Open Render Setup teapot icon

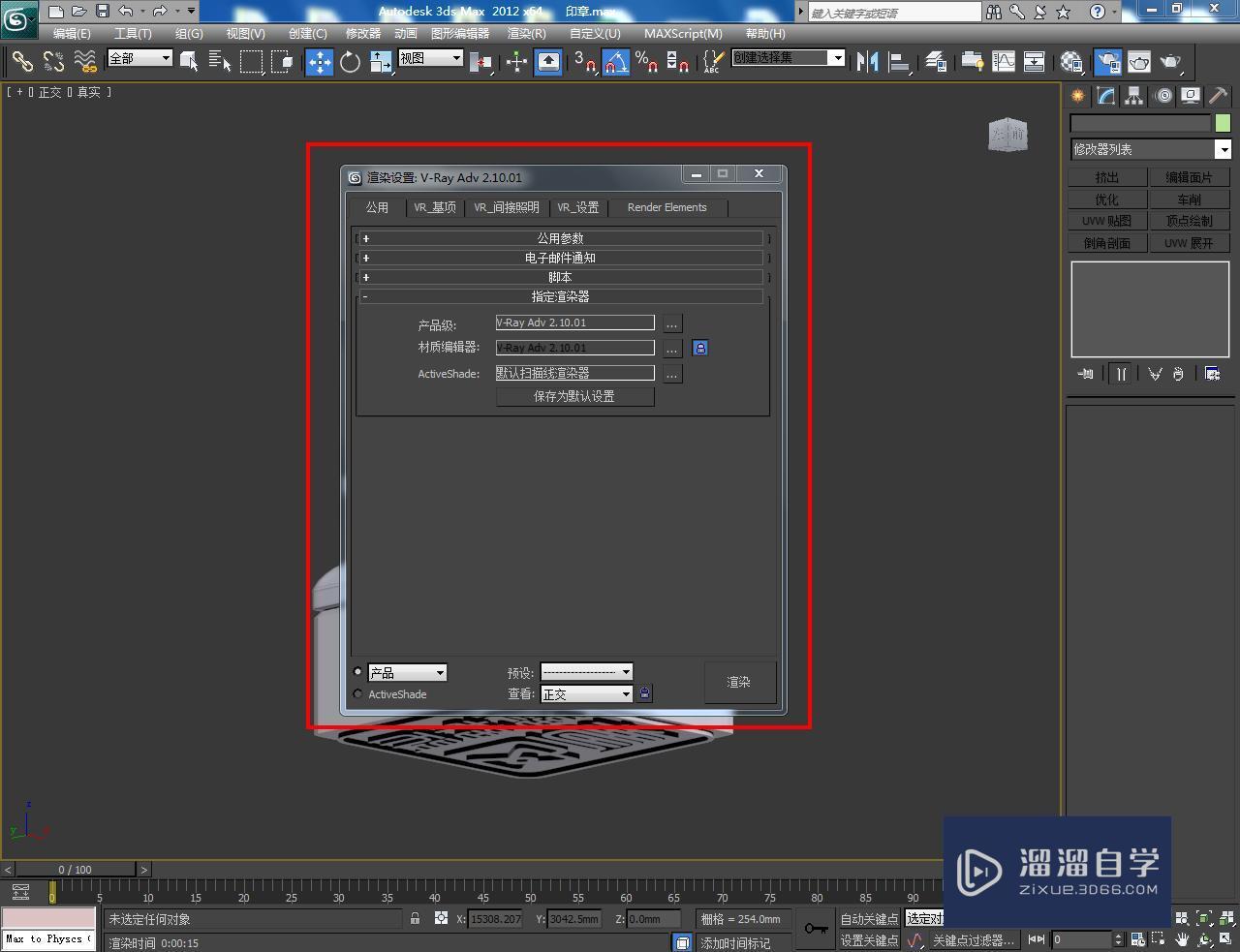pyautogui.click(x=1107, y=62)
